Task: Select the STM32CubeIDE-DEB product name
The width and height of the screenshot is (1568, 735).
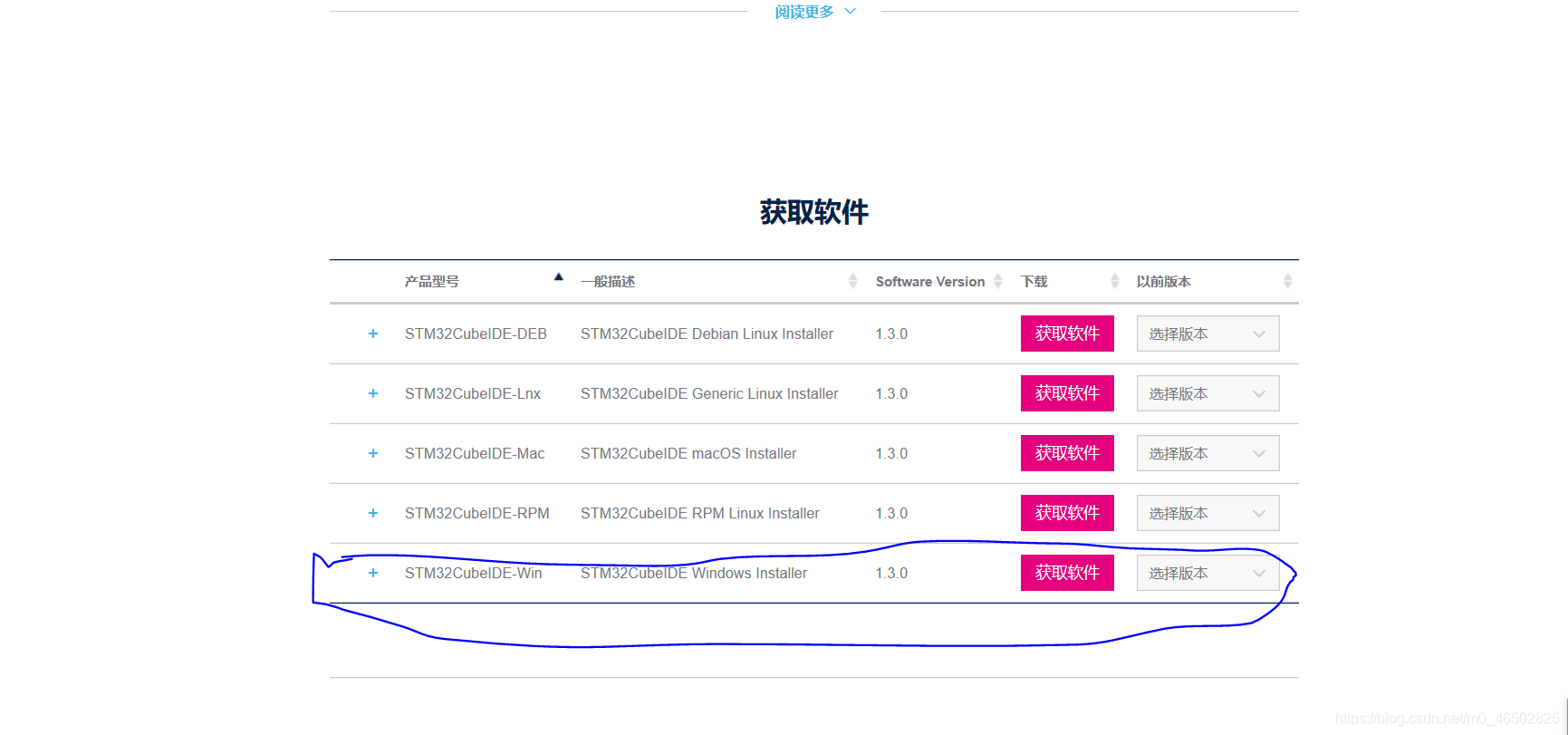Action: (476, 334)
